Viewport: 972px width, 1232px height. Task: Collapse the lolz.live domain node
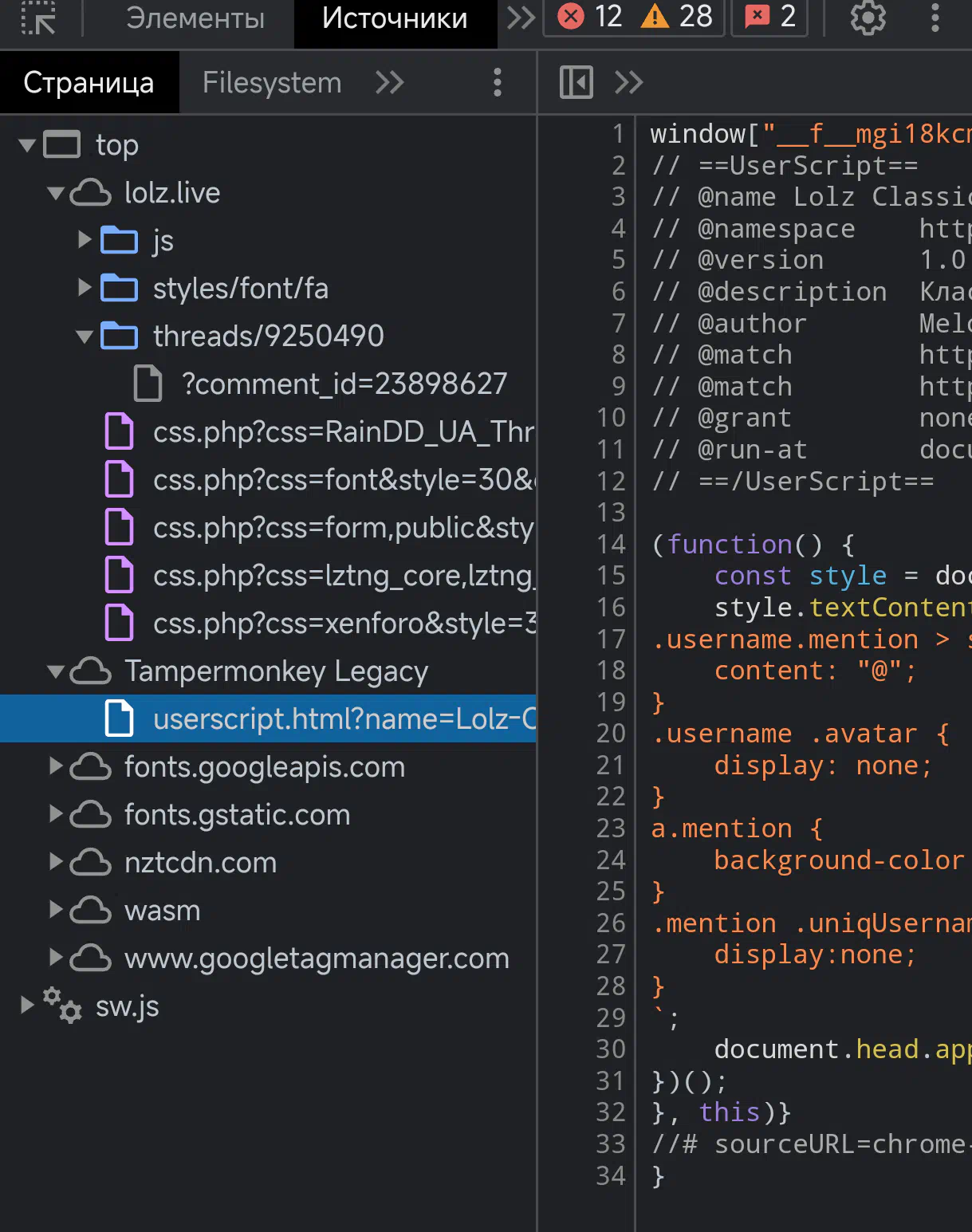55,193
